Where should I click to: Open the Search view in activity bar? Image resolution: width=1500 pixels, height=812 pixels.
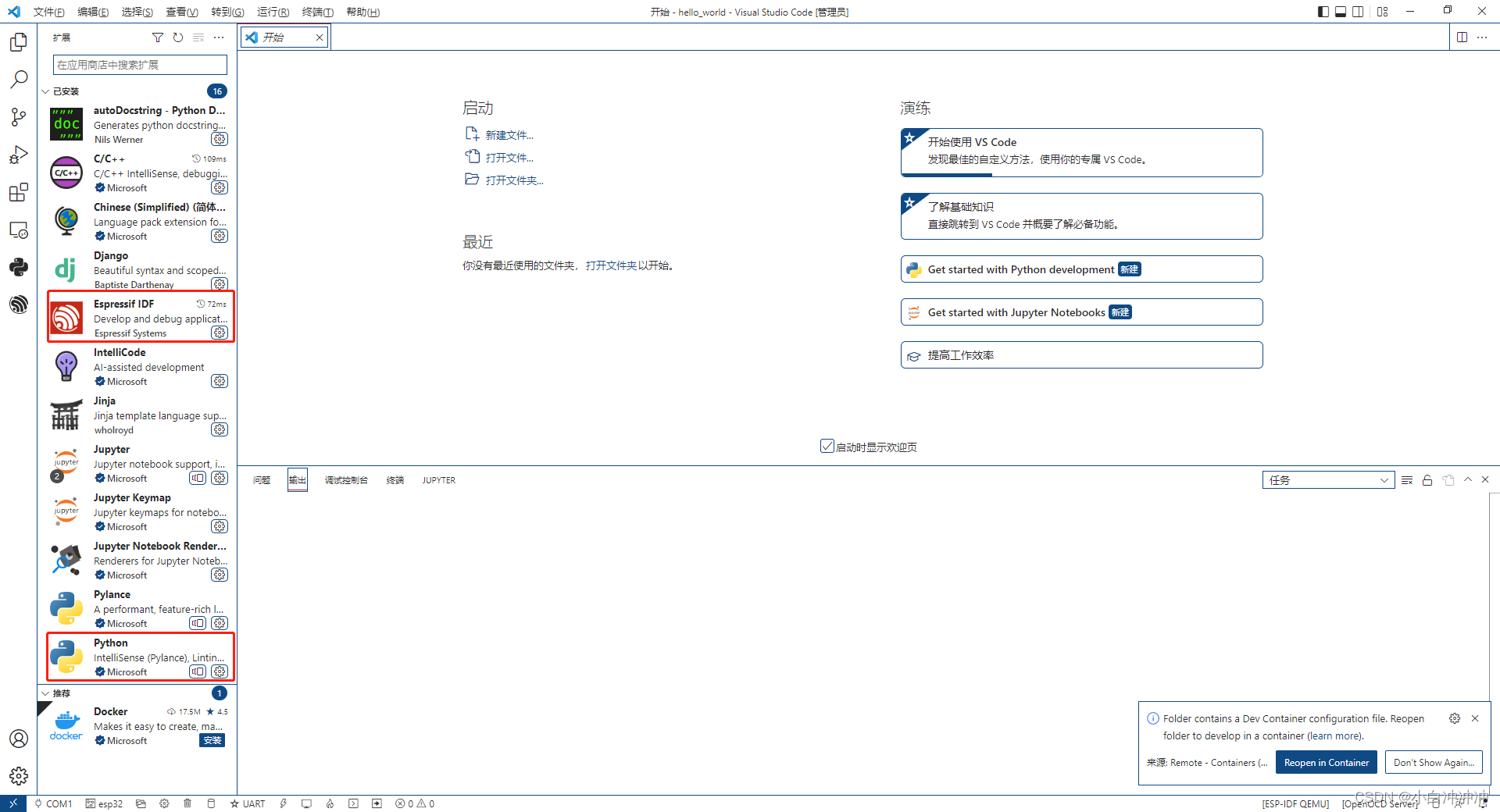coord(19,80)
